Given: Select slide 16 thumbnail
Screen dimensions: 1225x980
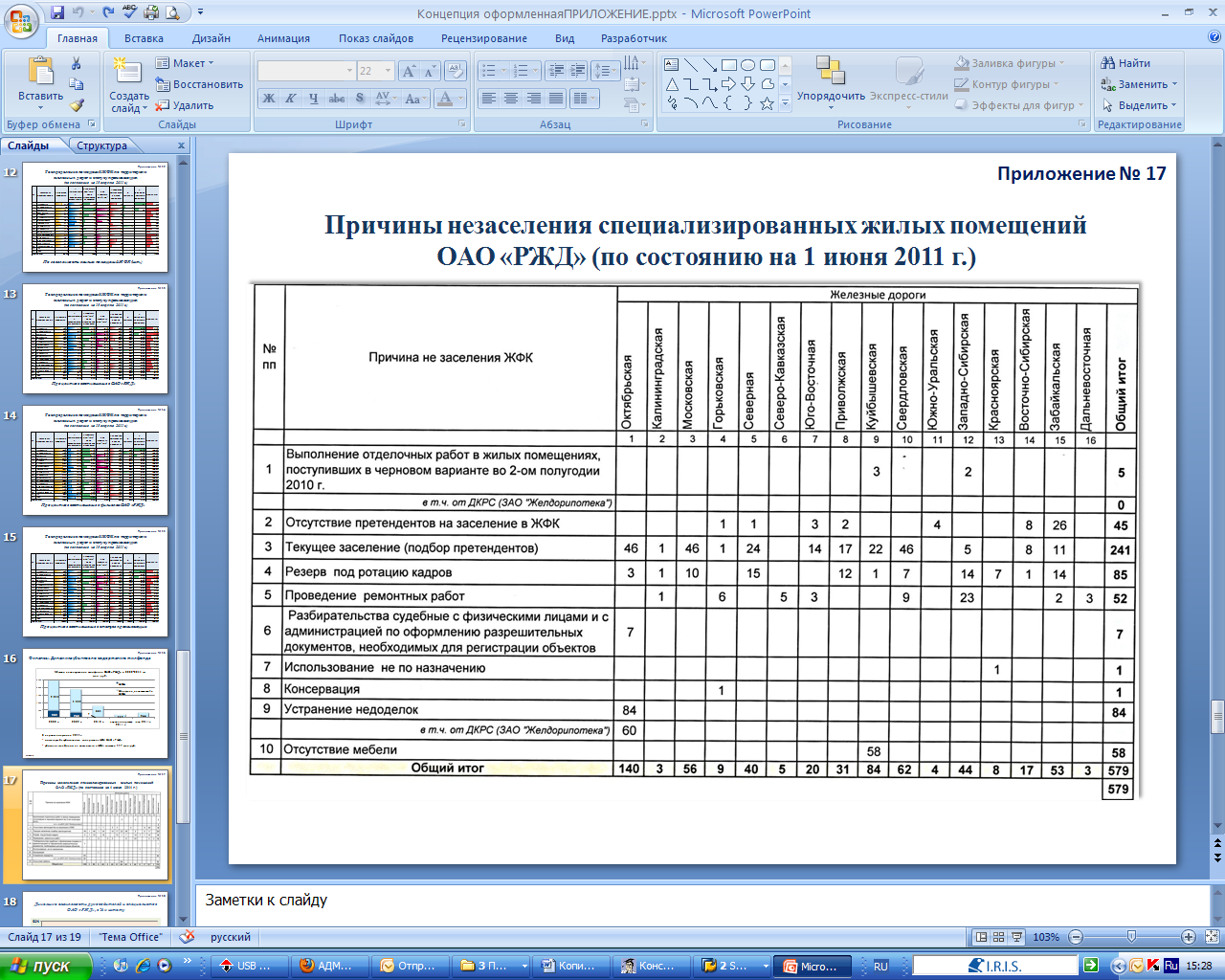Looking at the screenshot, I should tap(95, 703).
